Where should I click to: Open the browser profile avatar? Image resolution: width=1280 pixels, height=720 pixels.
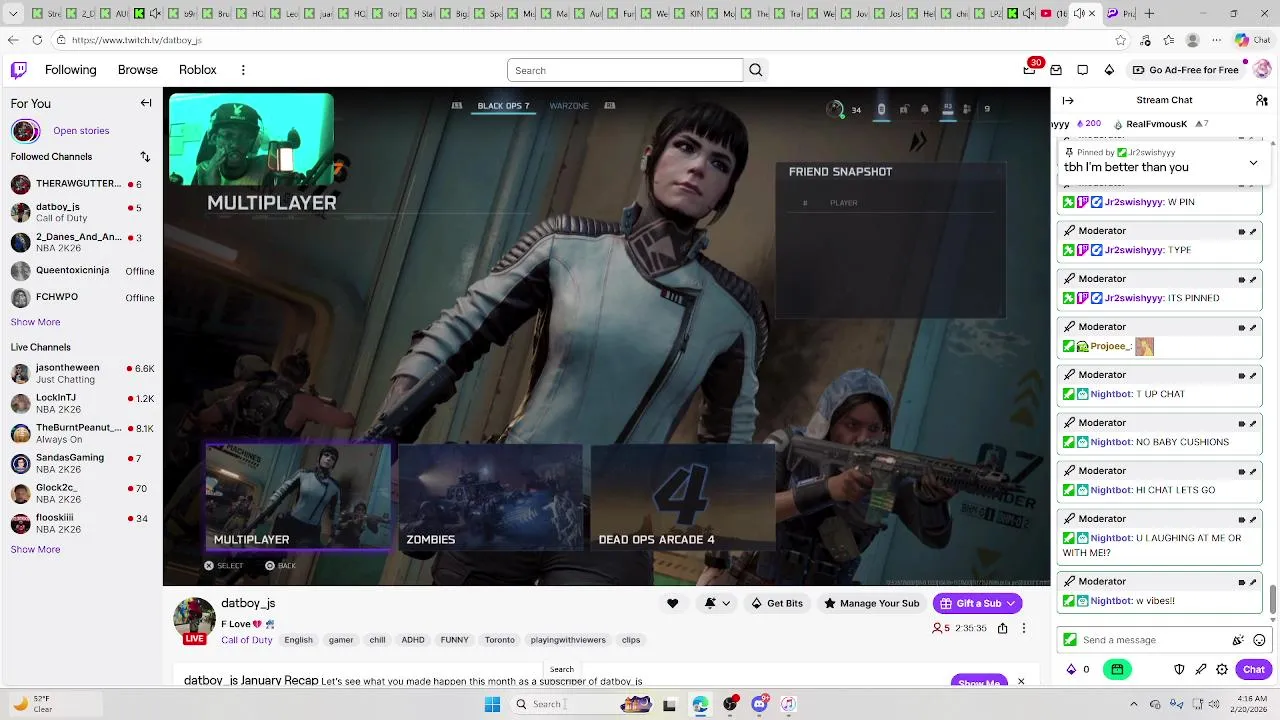[1192, 40]
